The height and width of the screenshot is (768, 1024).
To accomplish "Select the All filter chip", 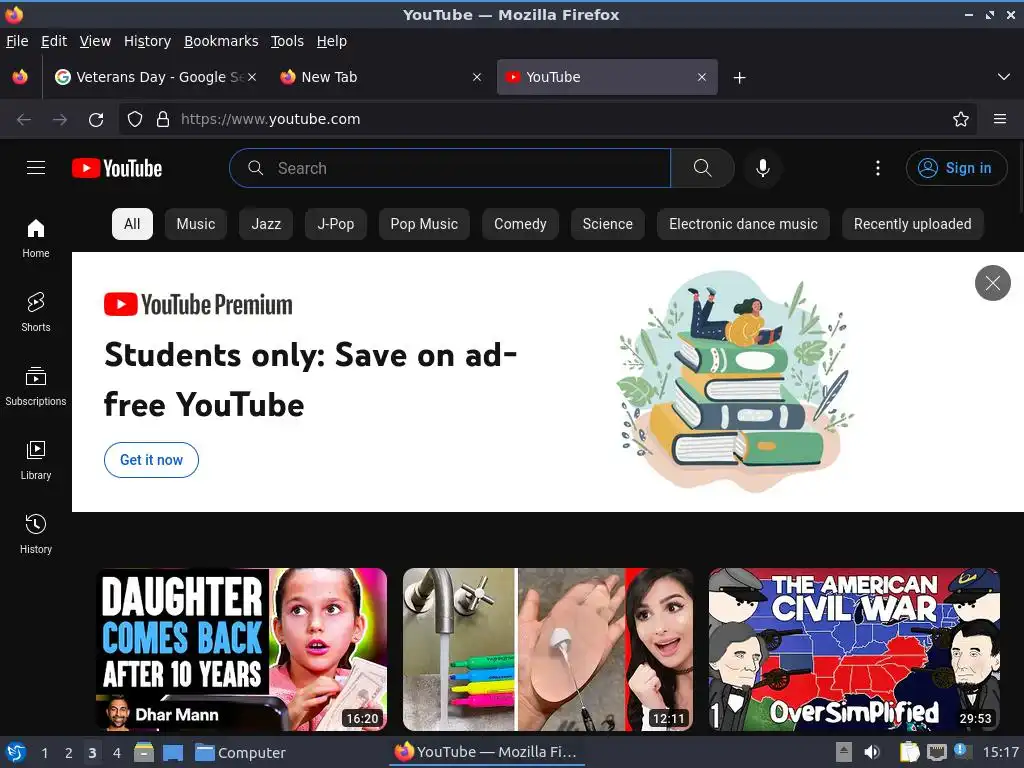I will 132,224.
